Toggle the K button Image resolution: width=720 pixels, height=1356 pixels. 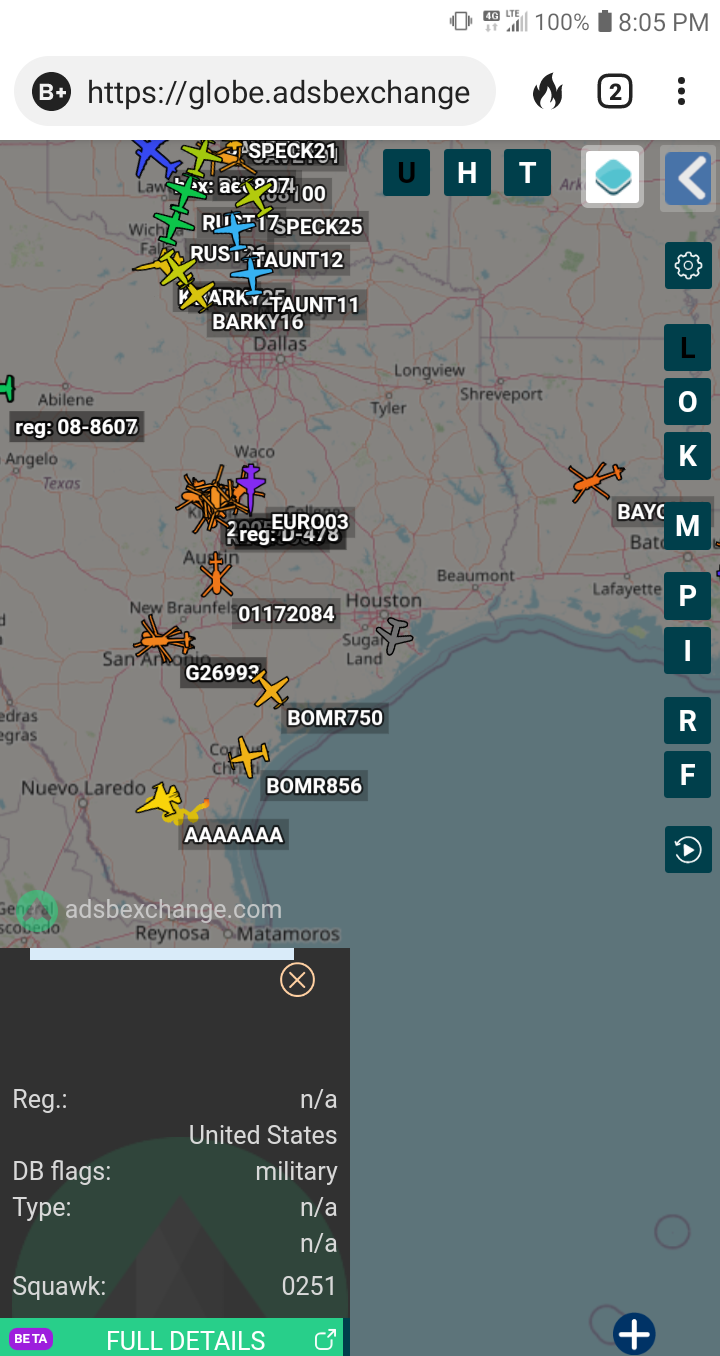(x=688, y=456)
